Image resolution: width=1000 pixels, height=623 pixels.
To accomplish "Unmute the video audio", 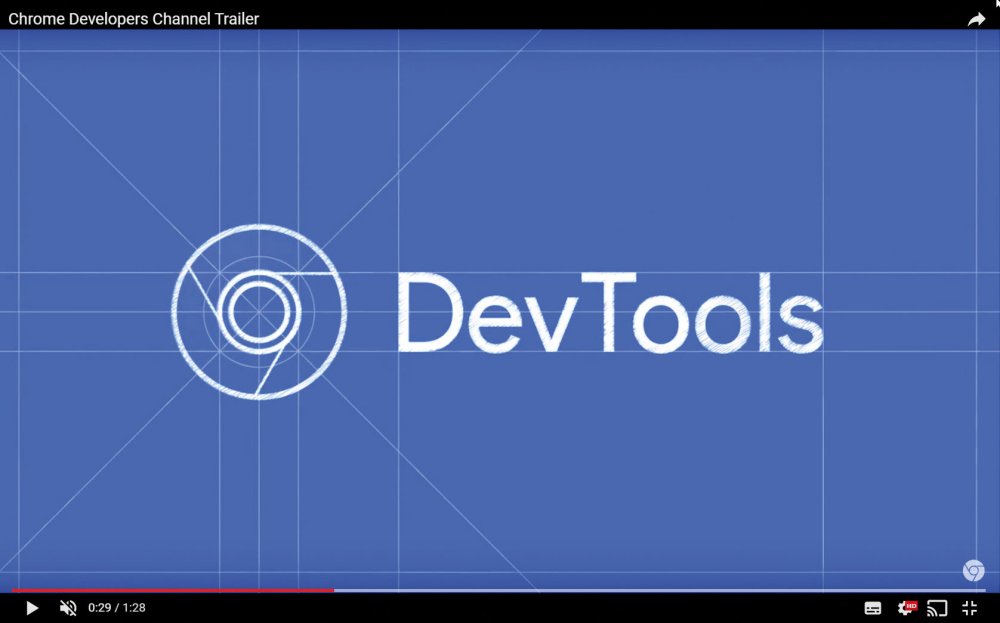I will click(x=68, y=608).
